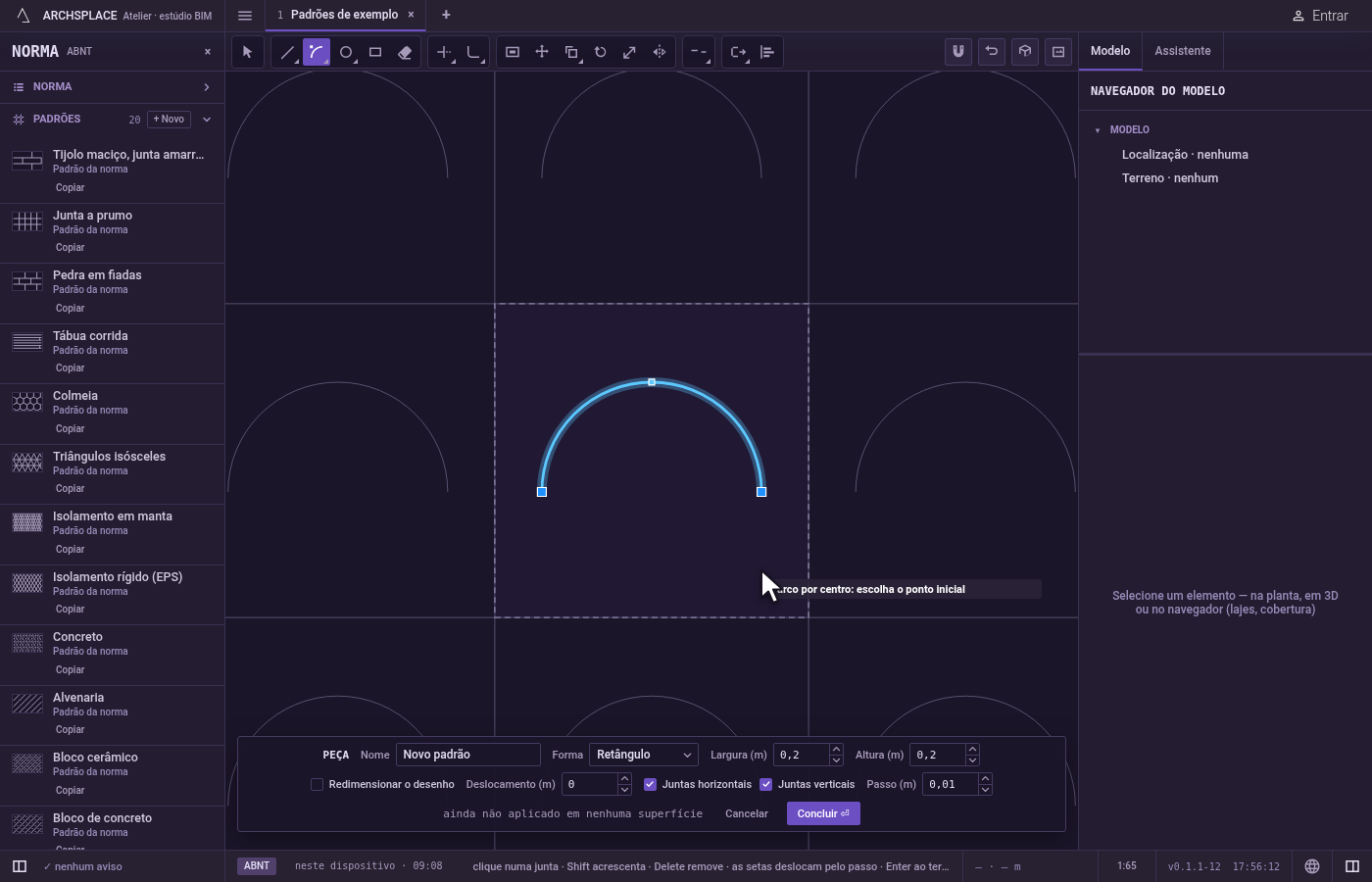Image resolution: width=1372 pixels, height=882 pixels.
Task: Increase the Largura (m) stepper value
Action: (836, 750)
